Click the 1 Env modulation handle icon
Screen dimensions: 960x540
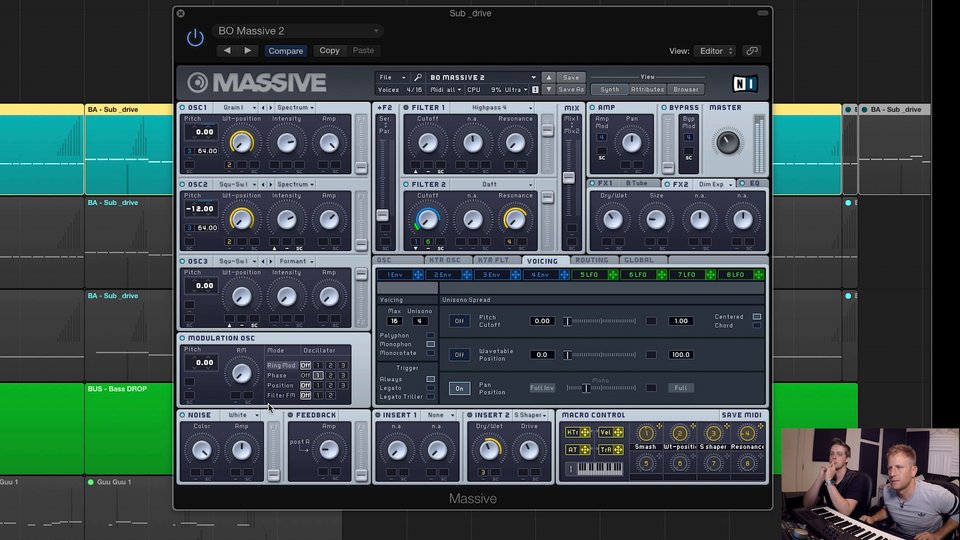(x=418, y=275)
